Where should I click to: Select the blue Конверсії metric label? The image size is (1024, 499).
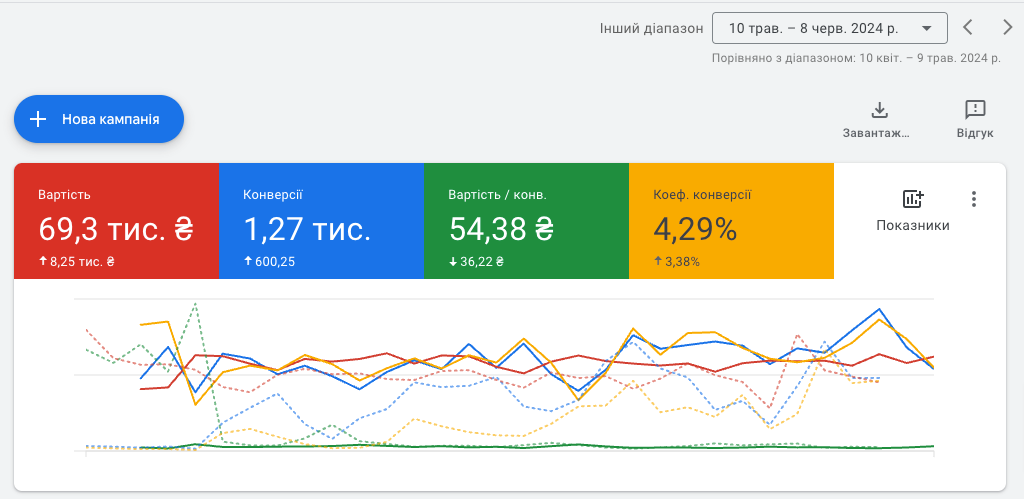(273, 194)
